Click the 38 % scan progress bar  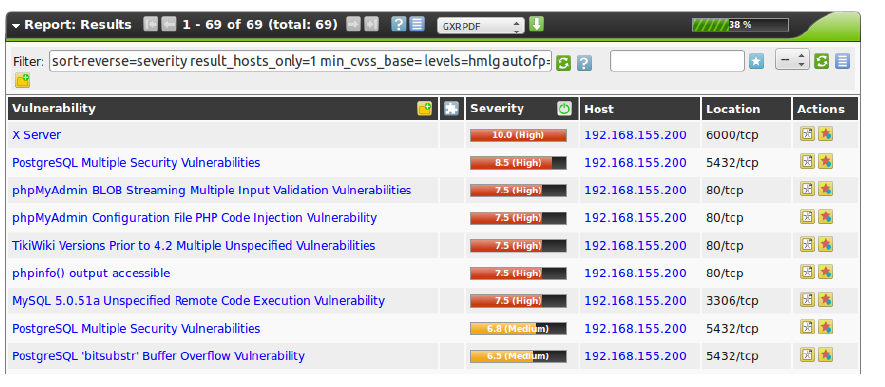point(740,25)
